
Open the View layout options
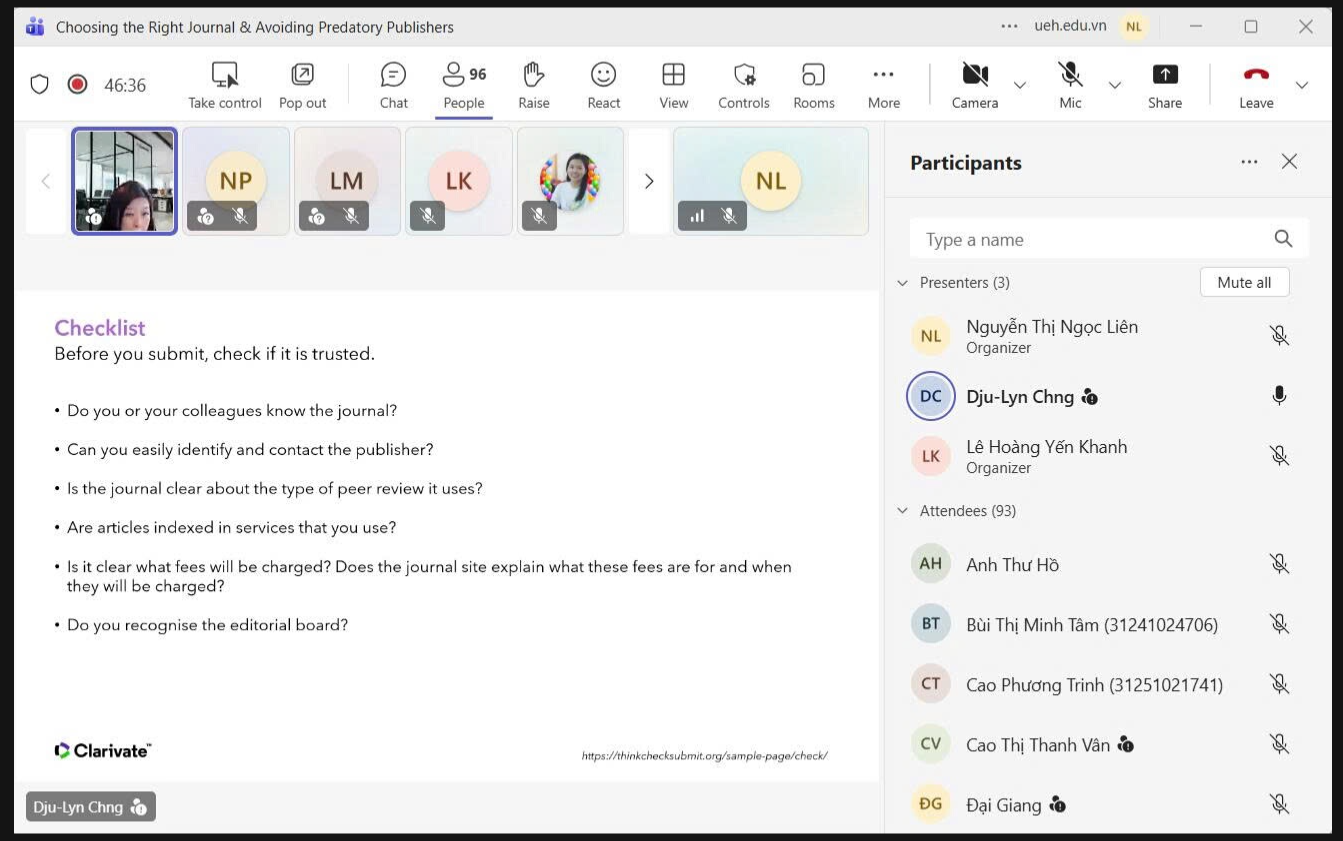(x=673, y=85)
